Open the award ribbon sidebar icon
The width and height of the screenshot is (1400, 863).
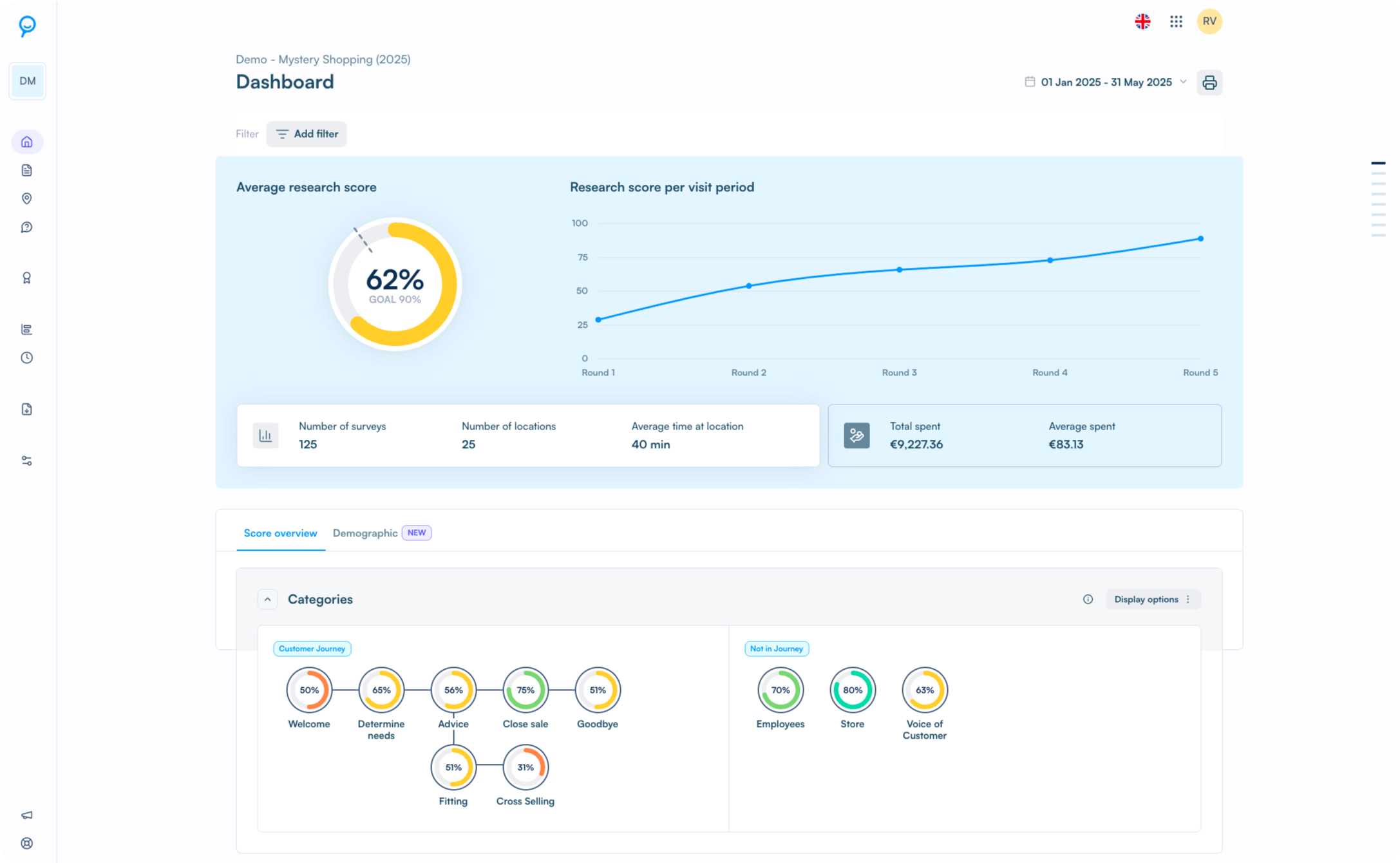point(27,278)
